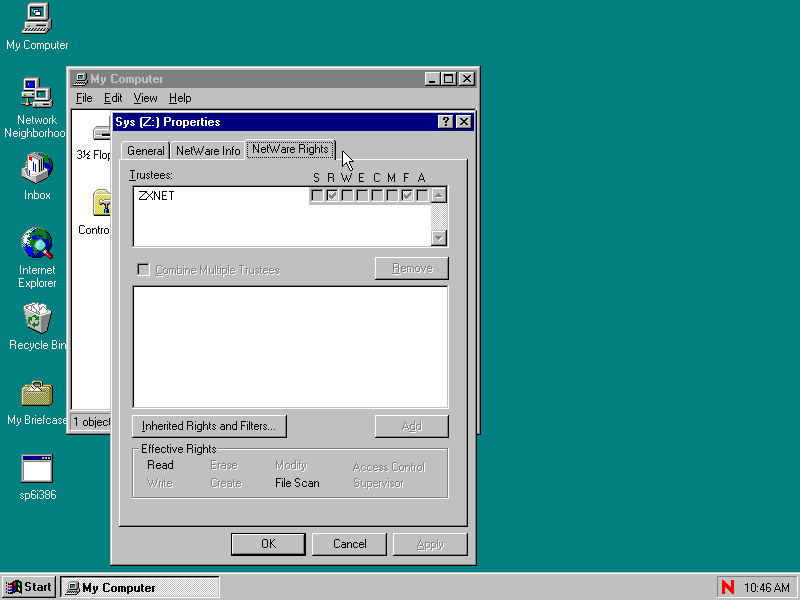Click the taskbar clock showing 10:46 AM

(767, 587)
